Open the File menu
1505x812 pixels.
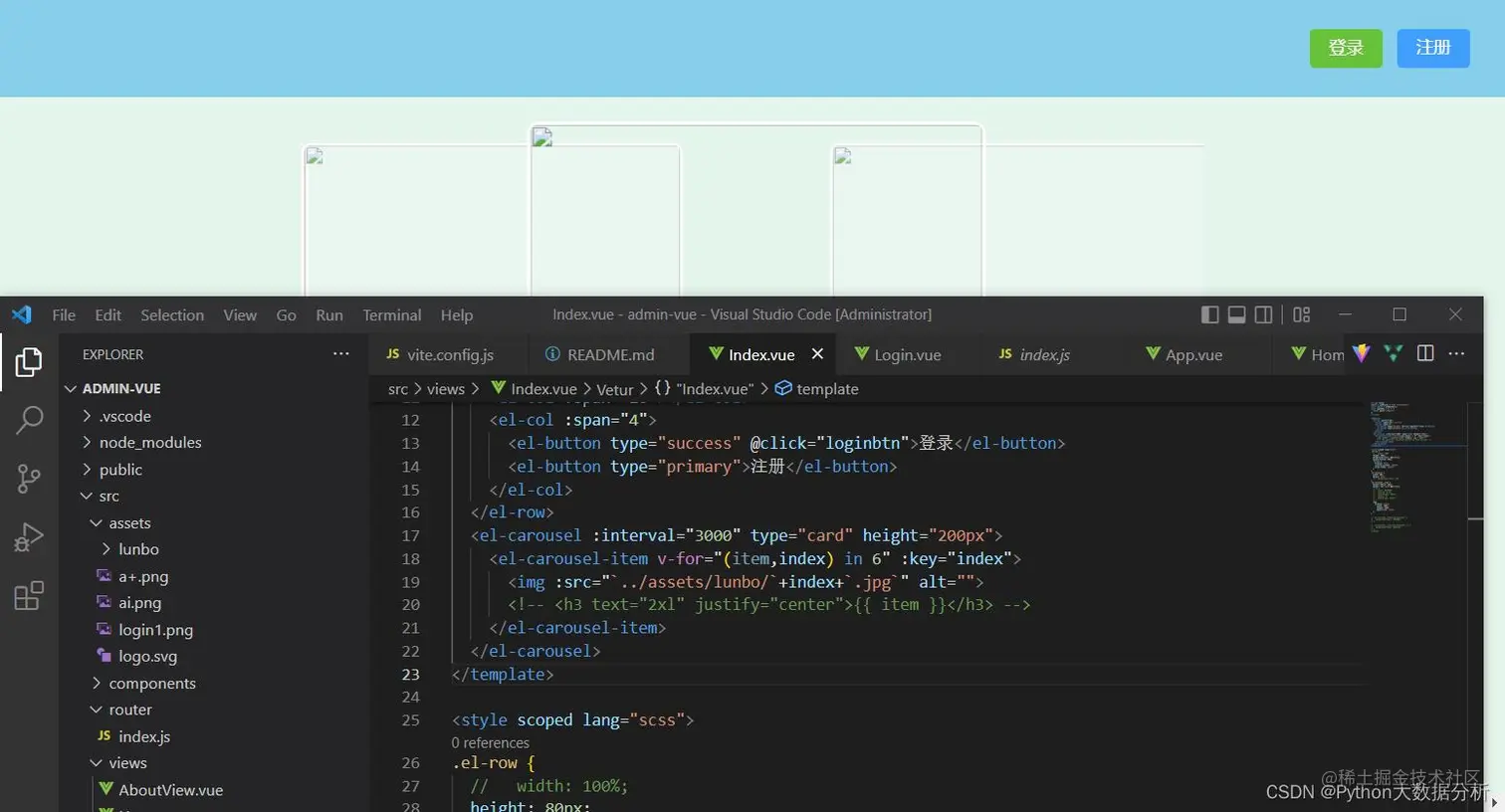point(64,314)
